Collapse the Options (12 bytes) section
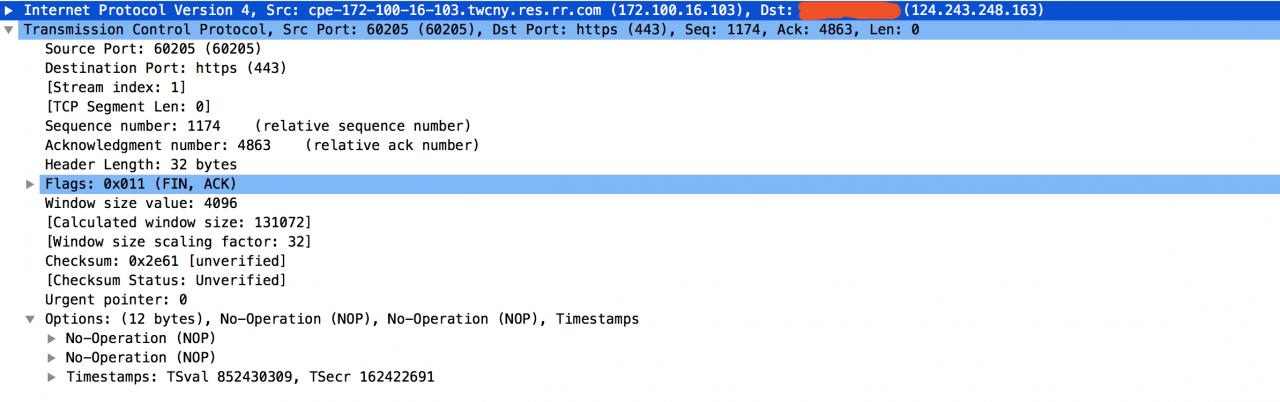Screen dimensions: 1280x402 click(31, 319)
